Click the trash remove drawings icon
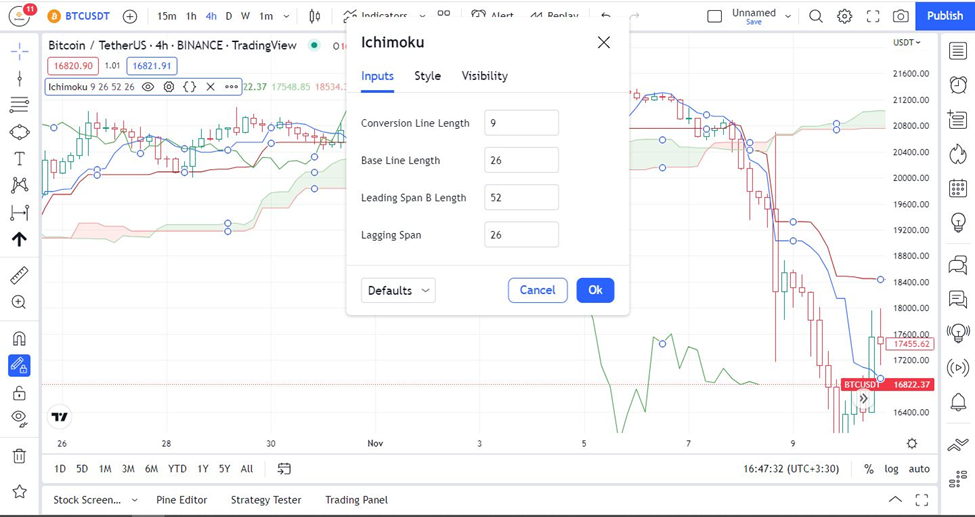 [x=19, y=455]
